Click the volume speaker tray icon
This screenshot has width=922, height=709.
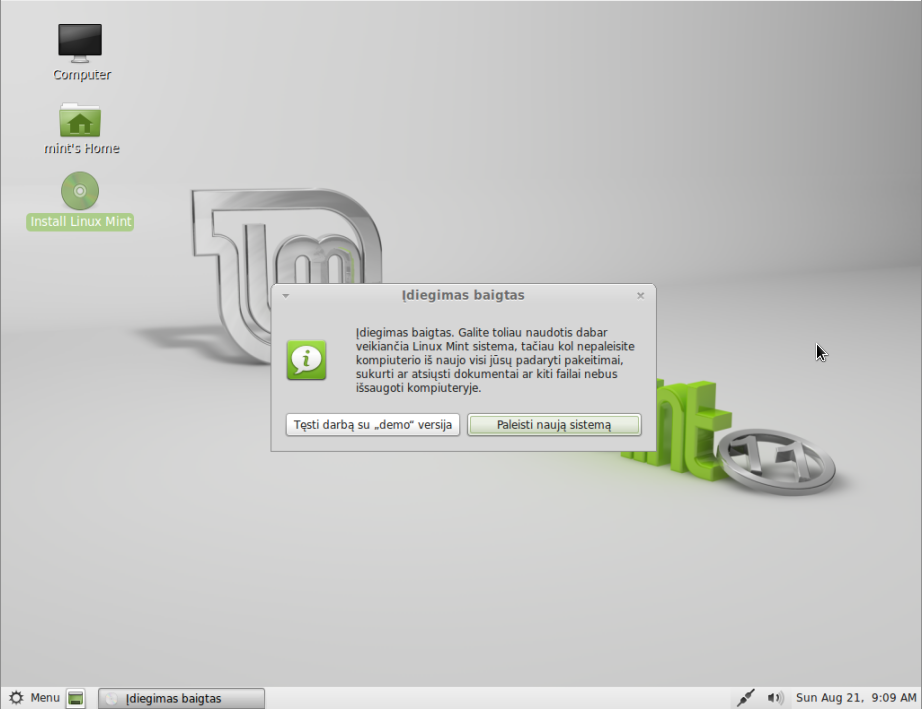[775, 698]
